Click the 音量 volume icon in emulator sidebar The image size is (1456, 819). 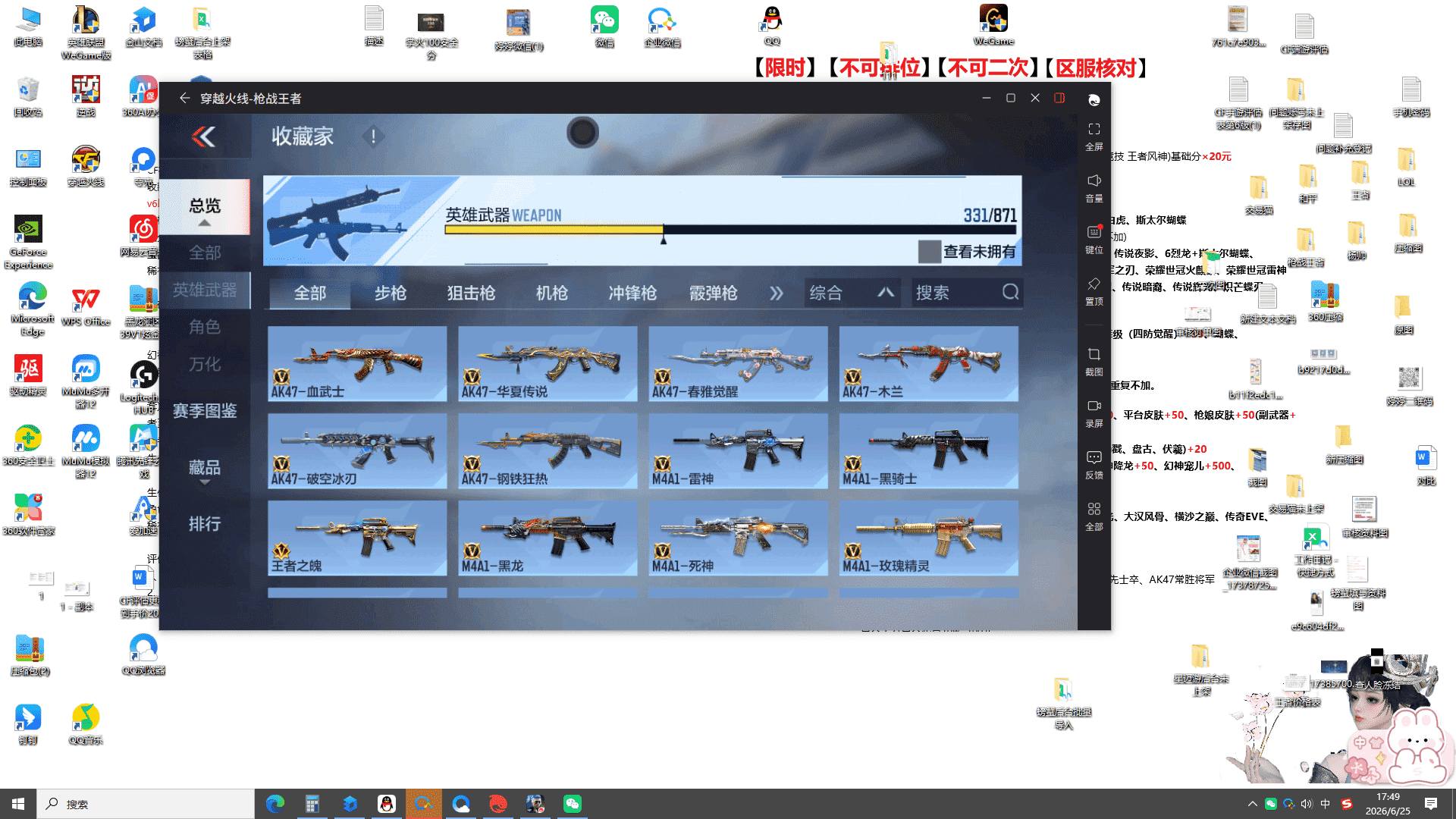coord(1094,180)
